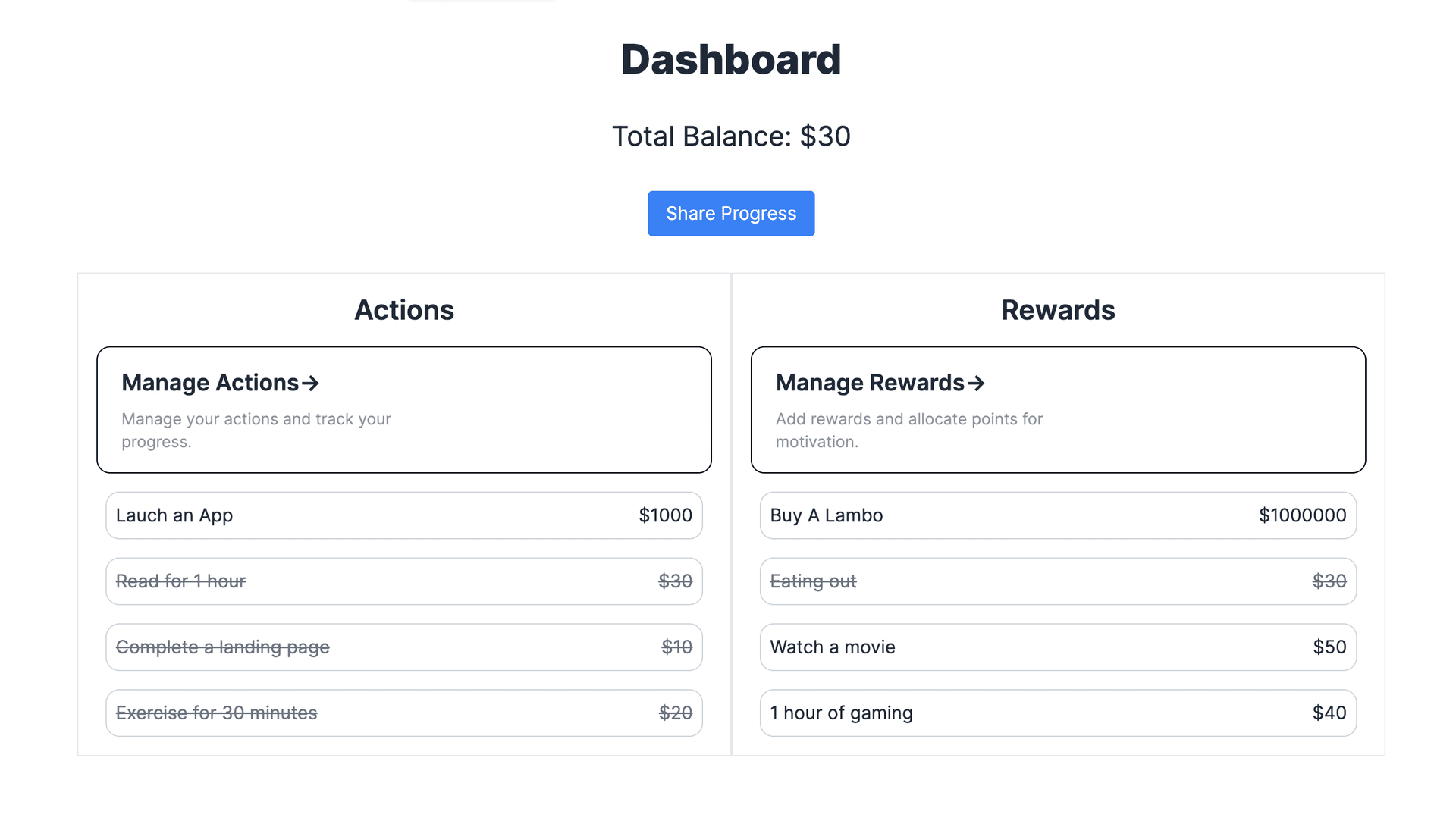1456x830 pixels.
Task: Open Manage Rewards navigation link
Action: (x=880, y=382)
